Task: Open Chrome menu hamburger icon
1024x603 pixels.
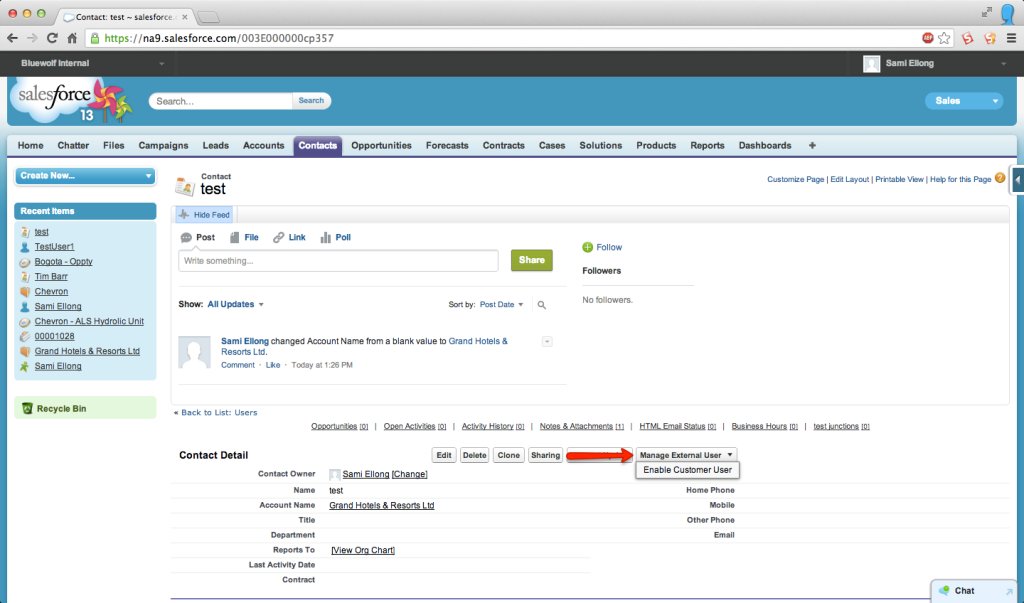Action: 1011,38
